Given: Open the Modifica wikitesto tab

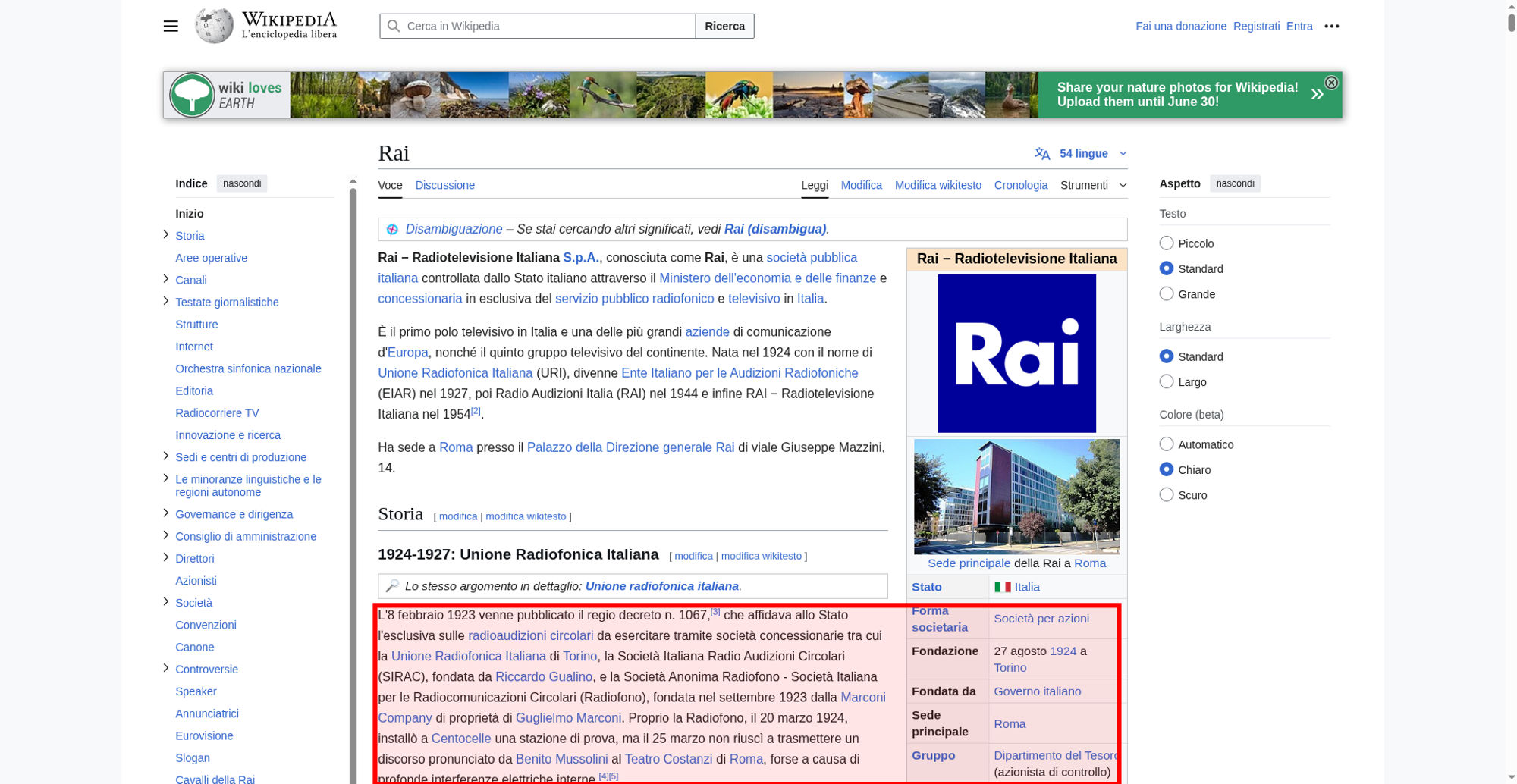Looking at the screenshot, I should (938, 185).
